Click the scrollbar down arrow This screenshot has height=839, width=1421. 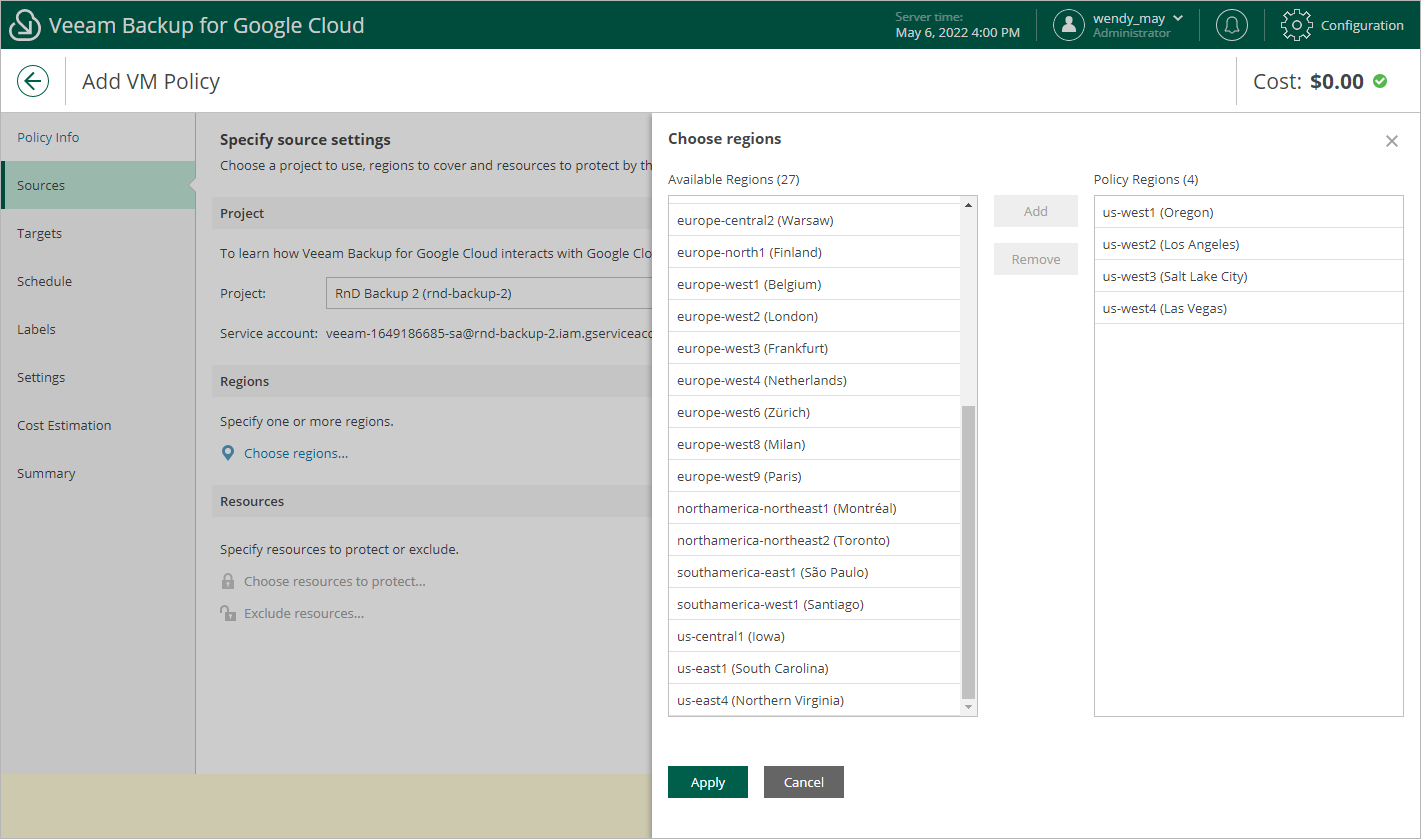pos(968,707)
